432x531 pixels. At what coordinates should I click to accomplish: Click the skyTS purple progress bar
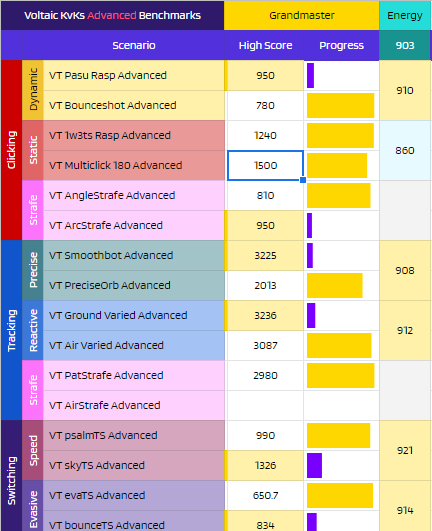coord(314,465)
